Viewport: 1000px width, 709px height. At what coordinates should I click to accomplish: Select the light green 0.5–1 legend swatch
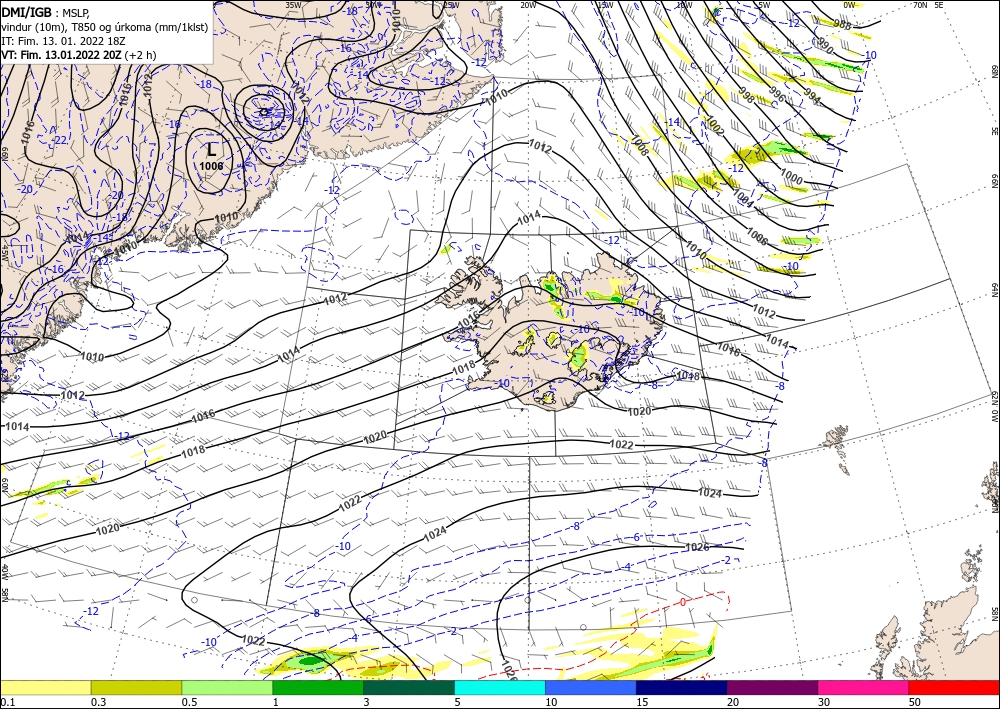[x=227, y=687]
